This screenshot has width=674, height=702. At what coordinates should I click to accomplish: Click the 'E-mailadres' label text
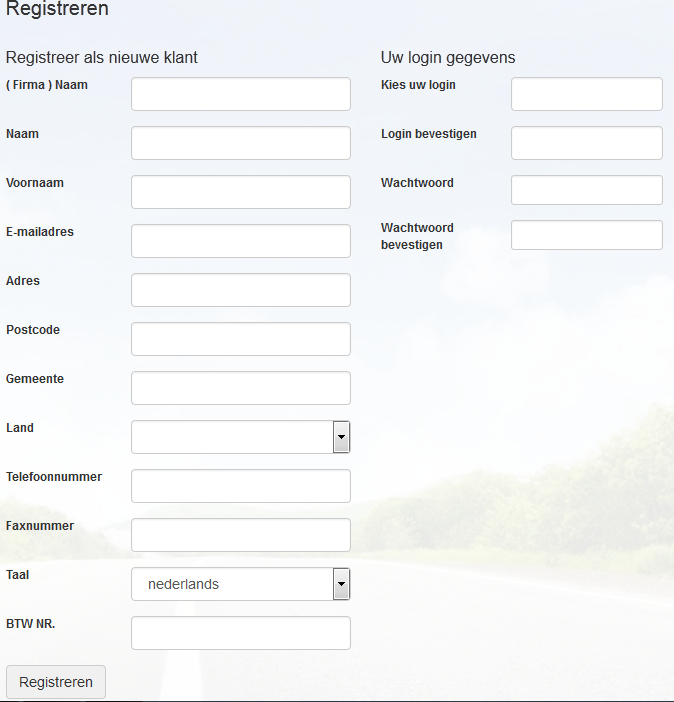40,232
